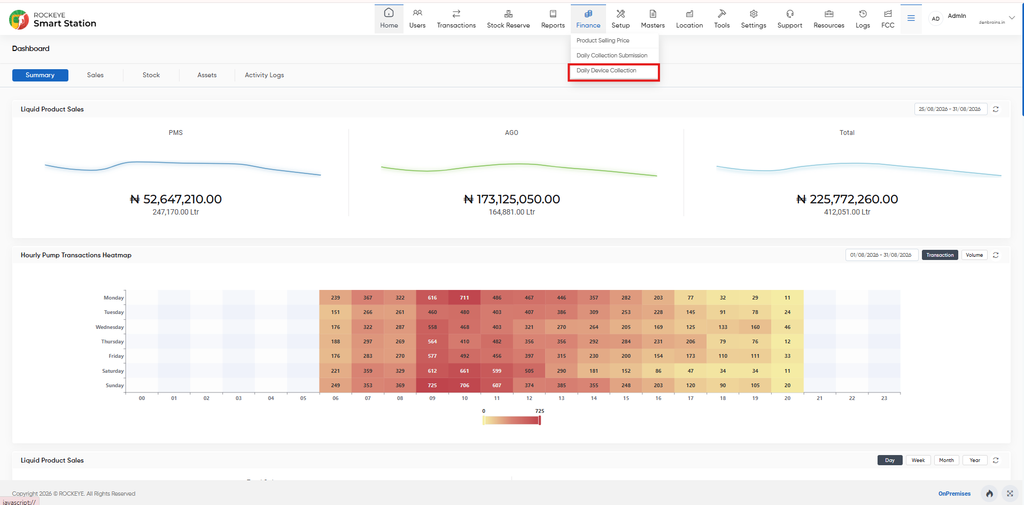1024x505 pixels.
Task: Expand the Admin profile dropdown arrow
Action: (x=1013, y=16)
